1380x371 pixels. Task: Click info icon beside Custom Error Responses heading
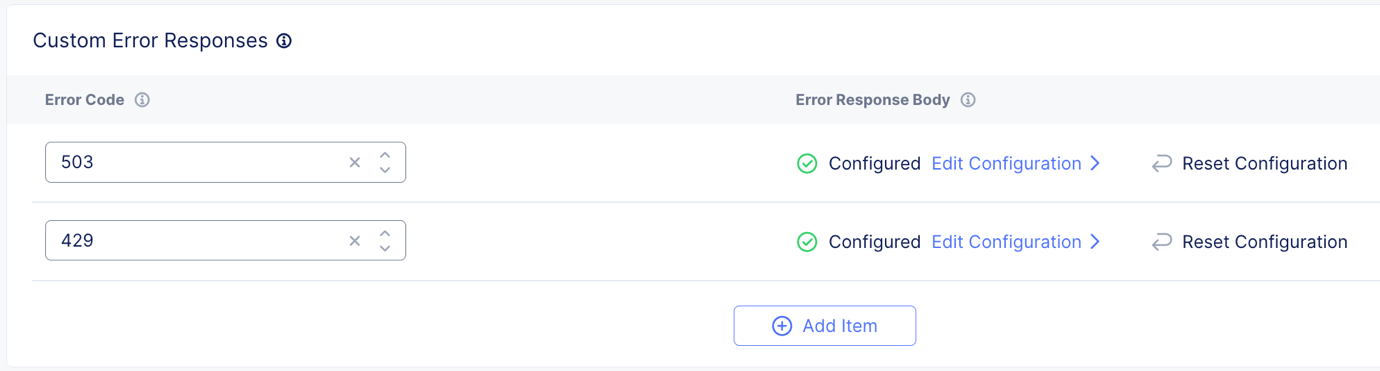pyautogui.click(x=284, y=41)
